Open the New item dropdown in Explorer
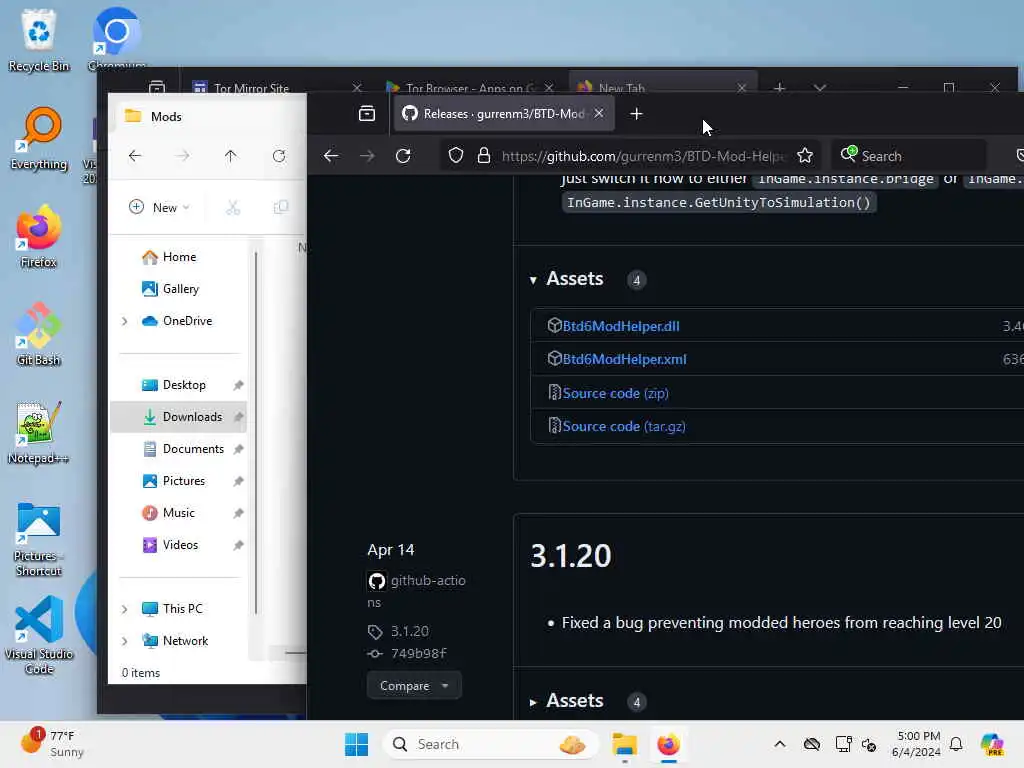 coord(159,207)
